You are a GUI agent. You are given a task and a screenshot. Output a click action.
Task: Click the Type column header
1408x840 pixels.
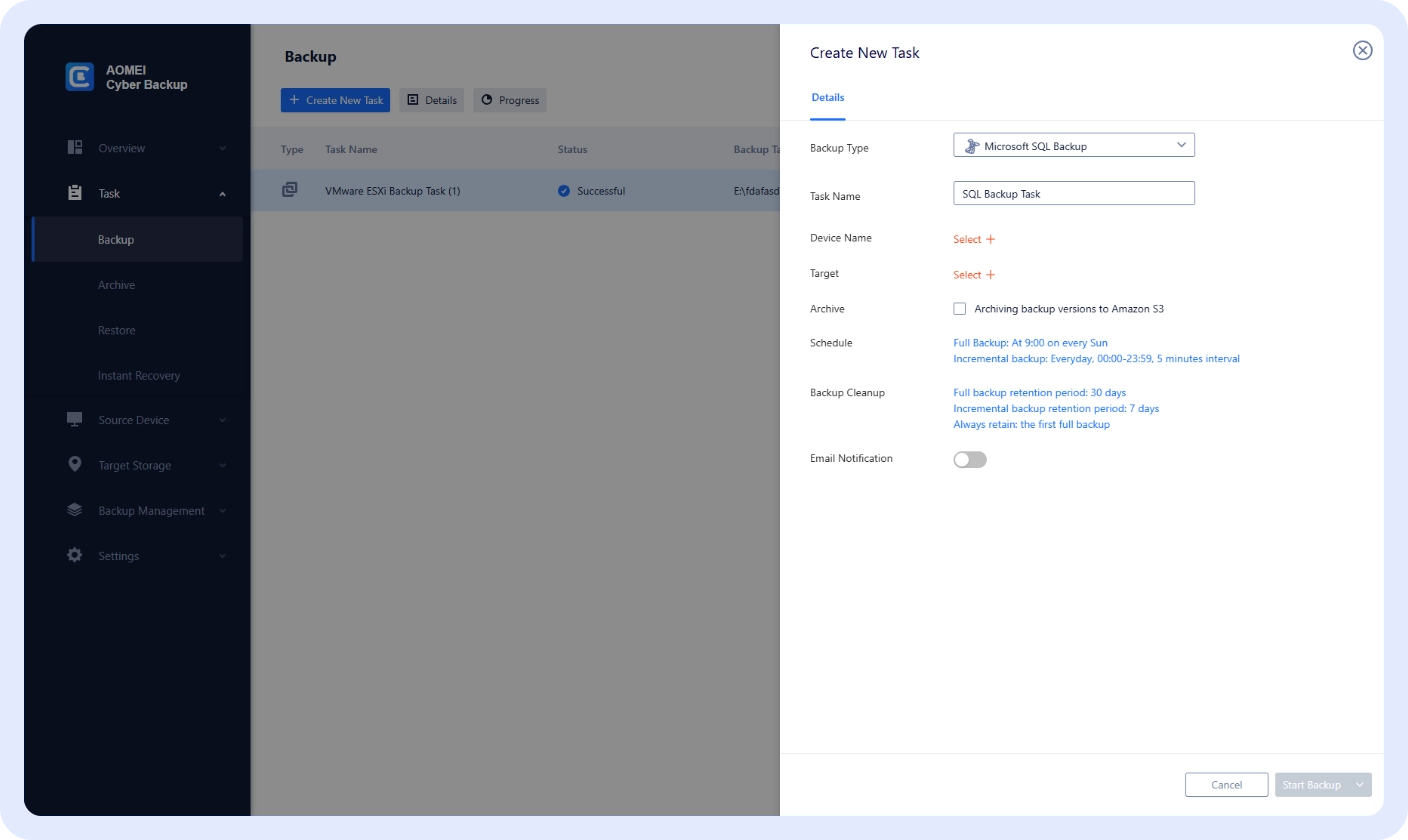click(x=292, y=150)
